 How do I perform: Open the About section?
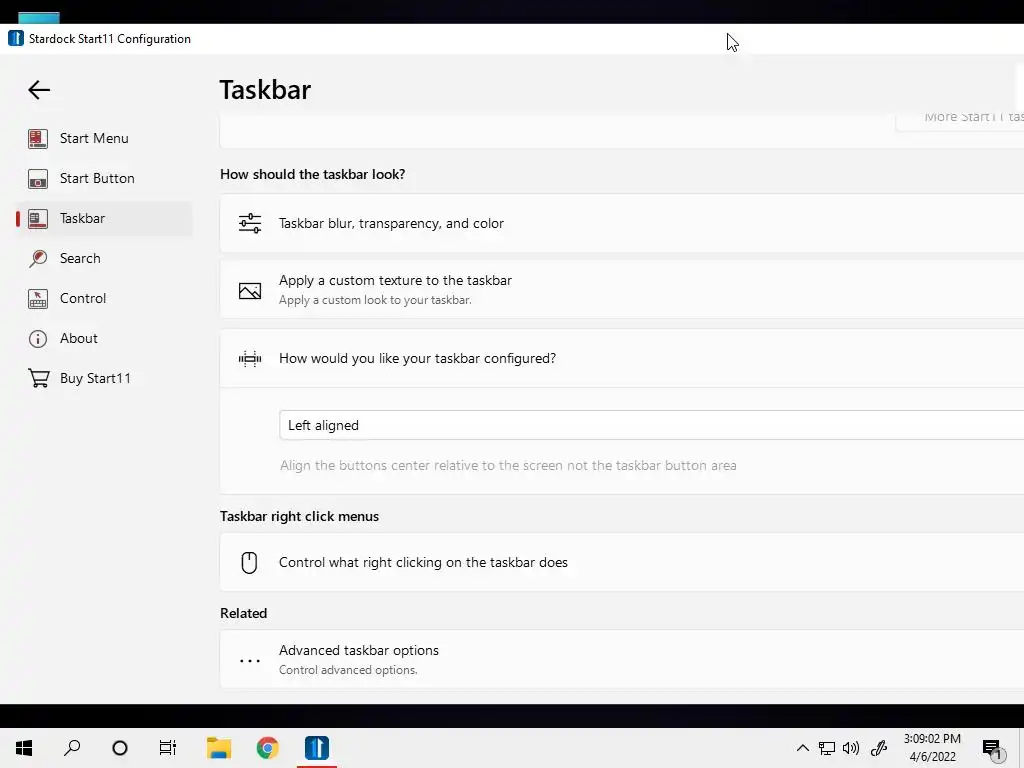(104, 338)
